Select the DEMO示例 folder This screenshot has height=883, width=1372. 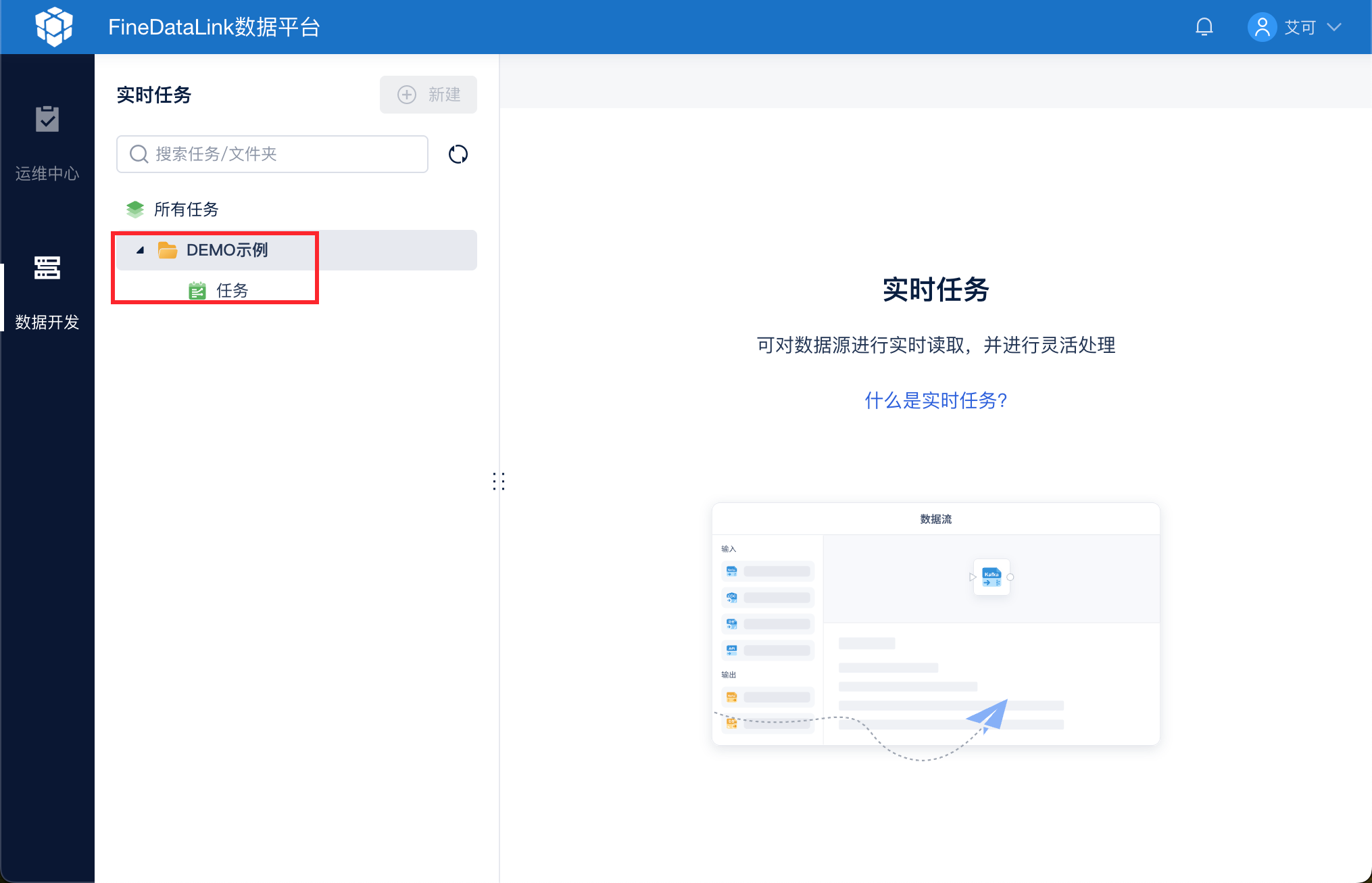point(297,250)
